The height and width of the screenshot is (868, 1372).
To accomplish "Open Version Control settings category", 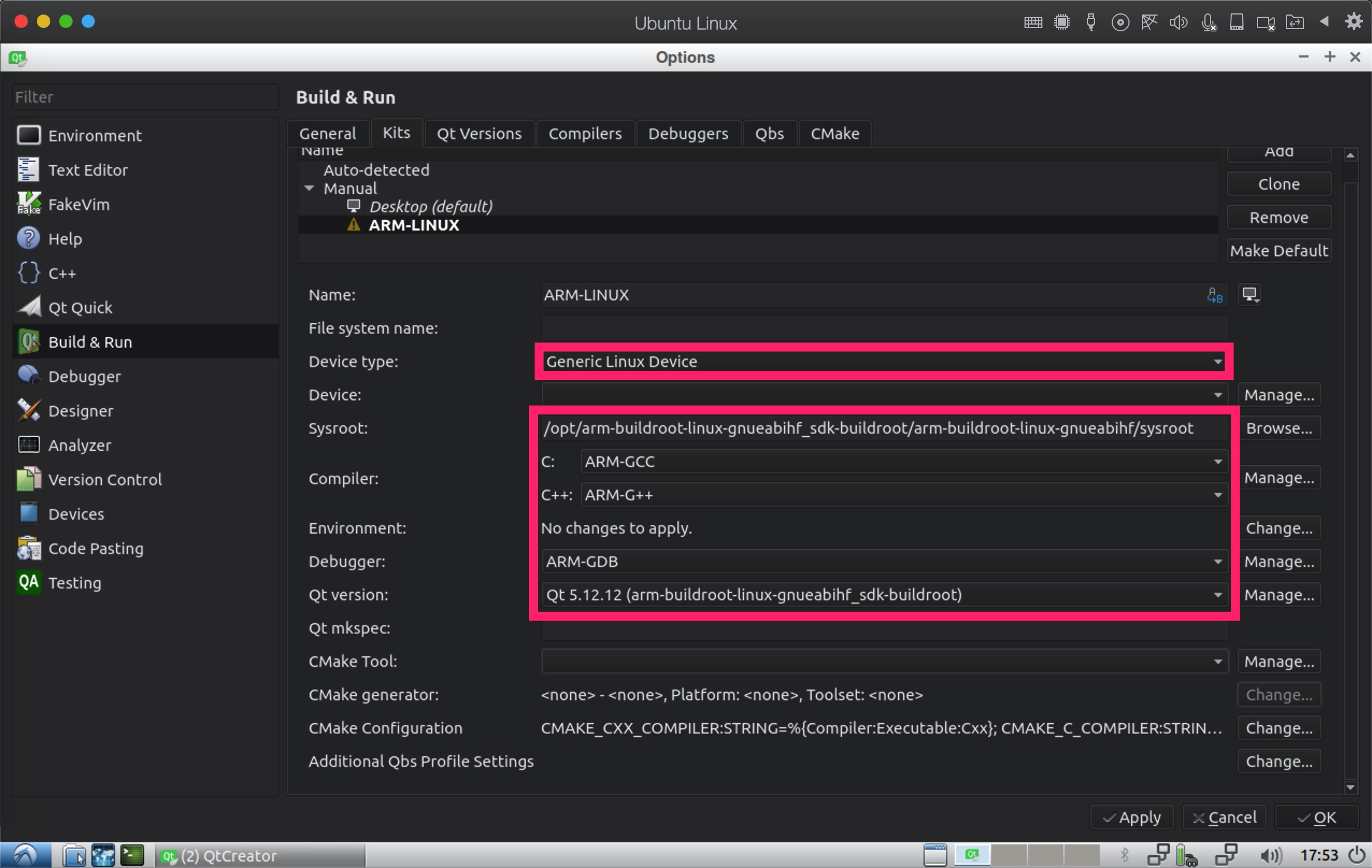I will (x=145, y=480).
